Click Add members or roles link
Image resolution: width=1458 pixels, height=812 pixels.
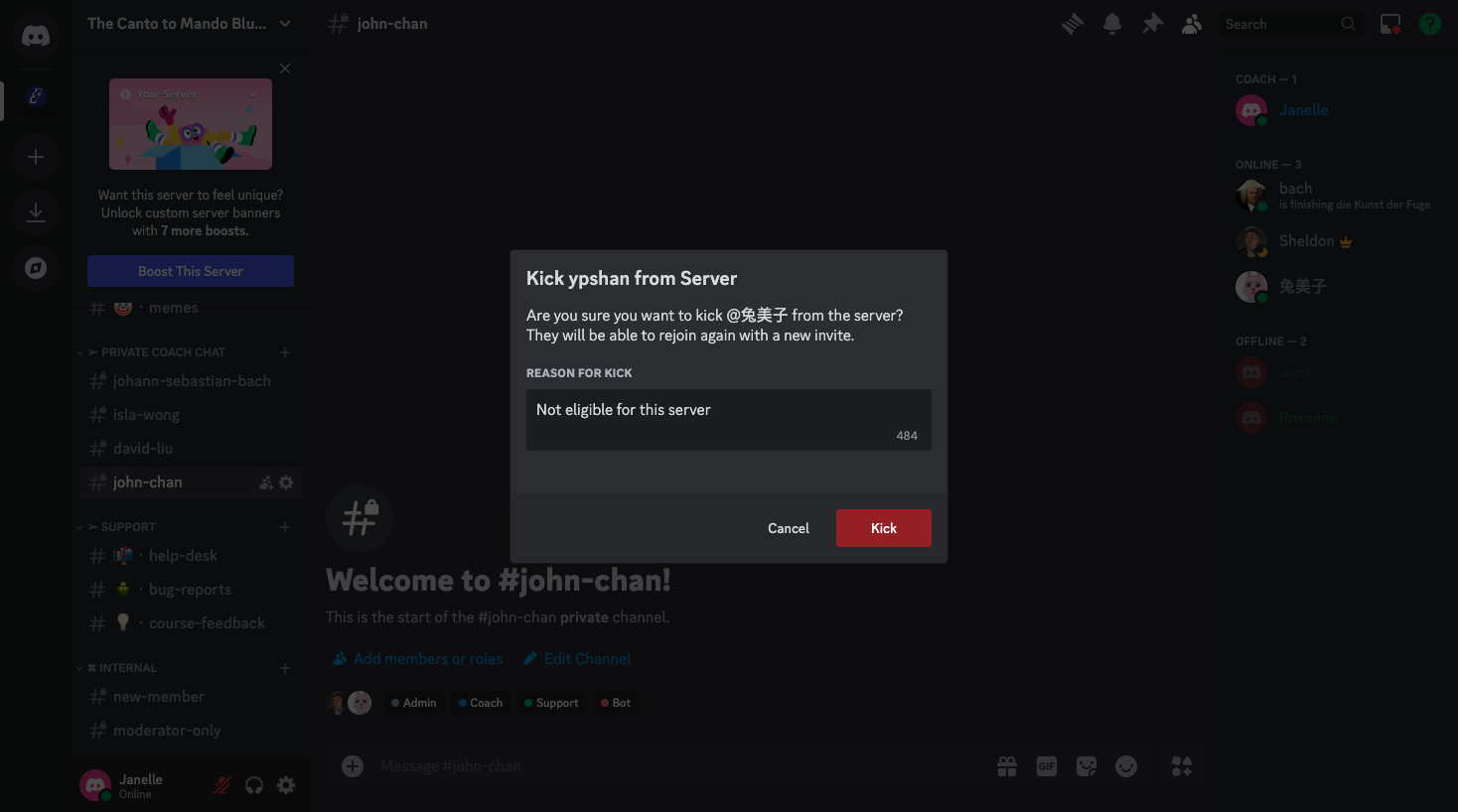tap(418, 659)
